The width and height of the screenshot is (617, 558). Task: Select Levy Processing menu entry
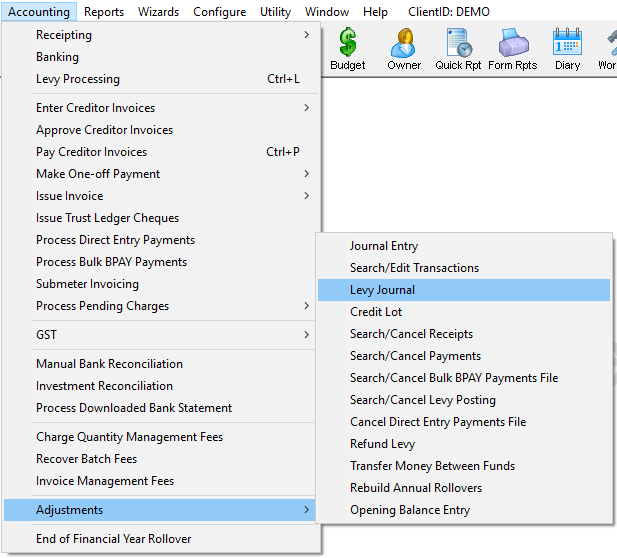(161, 79)
